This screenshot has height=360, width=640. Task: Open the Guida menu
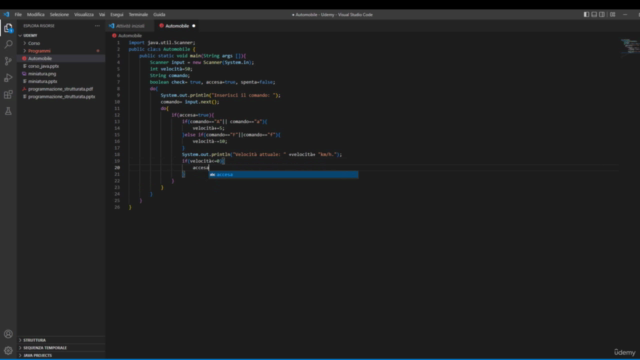(159, 14)
